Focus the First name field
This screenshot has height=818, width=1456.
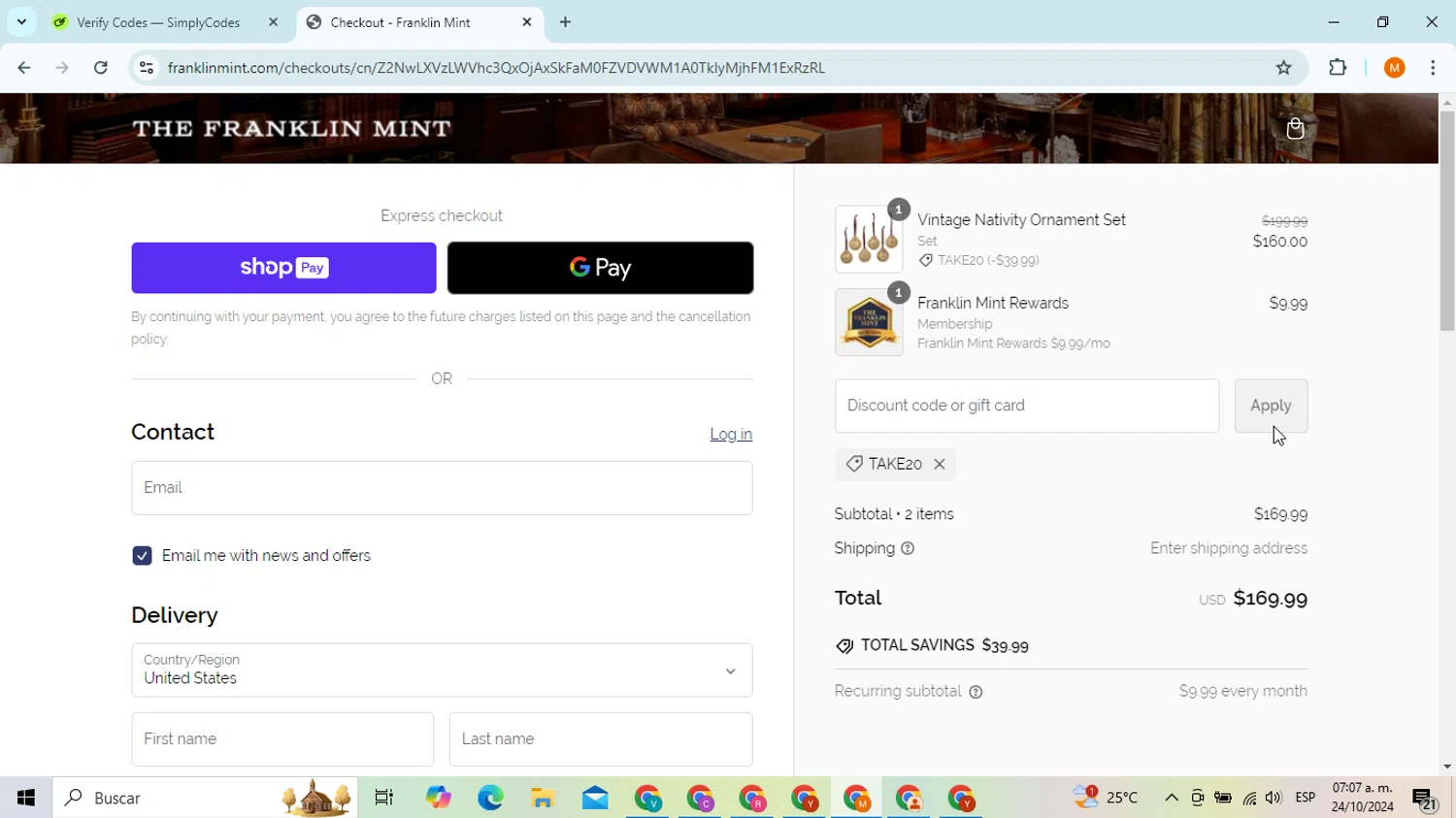click(282, 739)
